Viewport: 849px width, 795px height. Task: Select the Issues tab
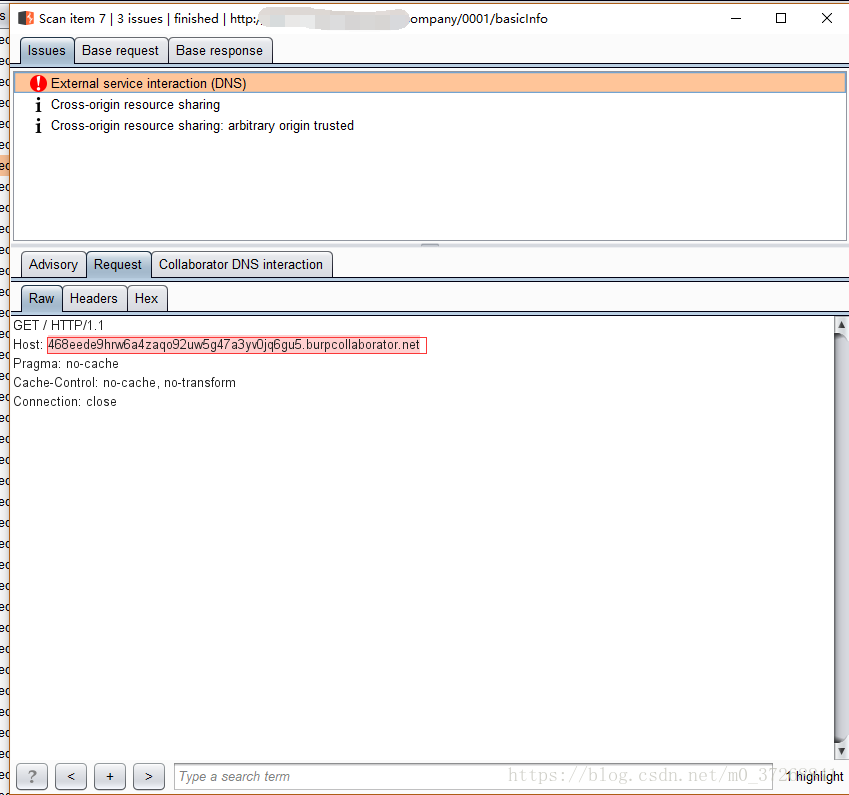(47, 50)
